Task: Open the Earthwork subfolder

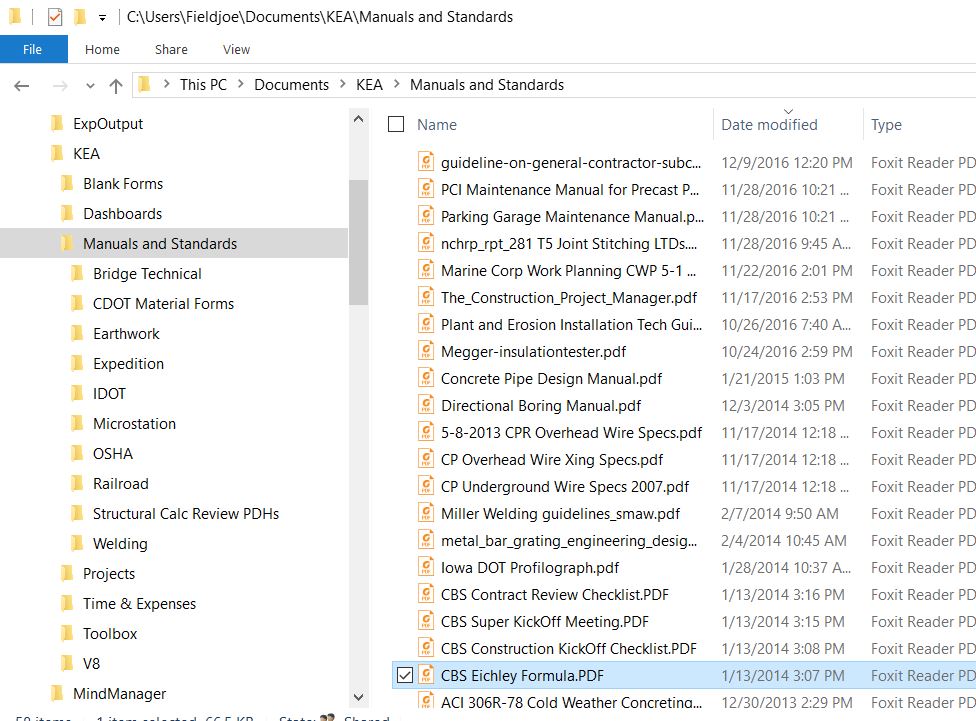Action: [126, 334]
